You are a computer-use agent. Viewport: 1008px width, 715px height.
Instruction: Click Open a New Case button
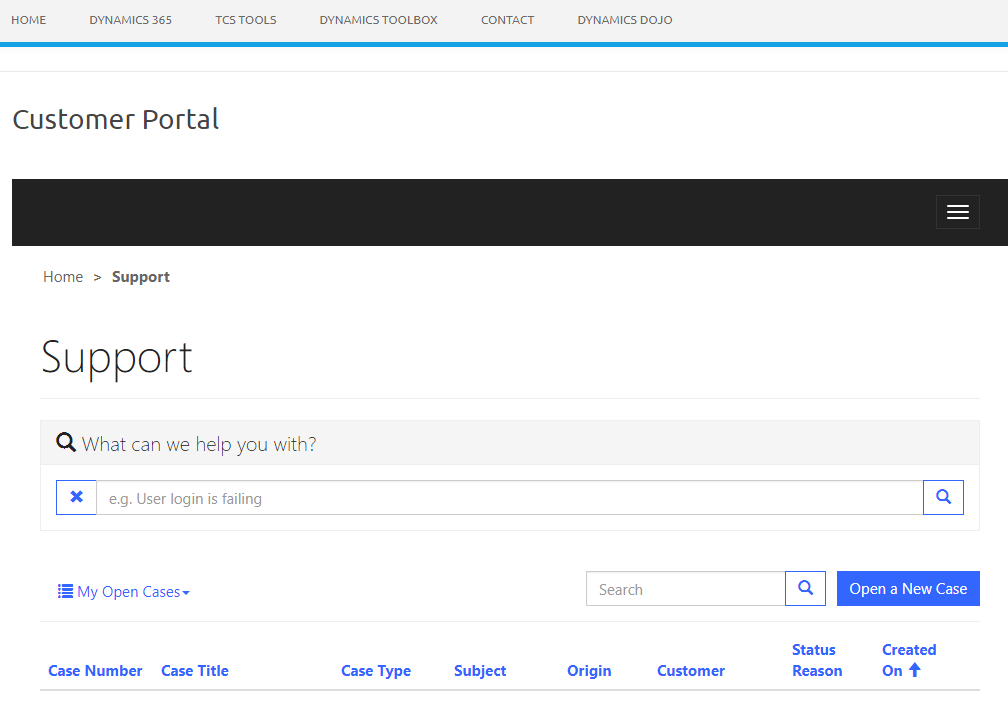908,588
